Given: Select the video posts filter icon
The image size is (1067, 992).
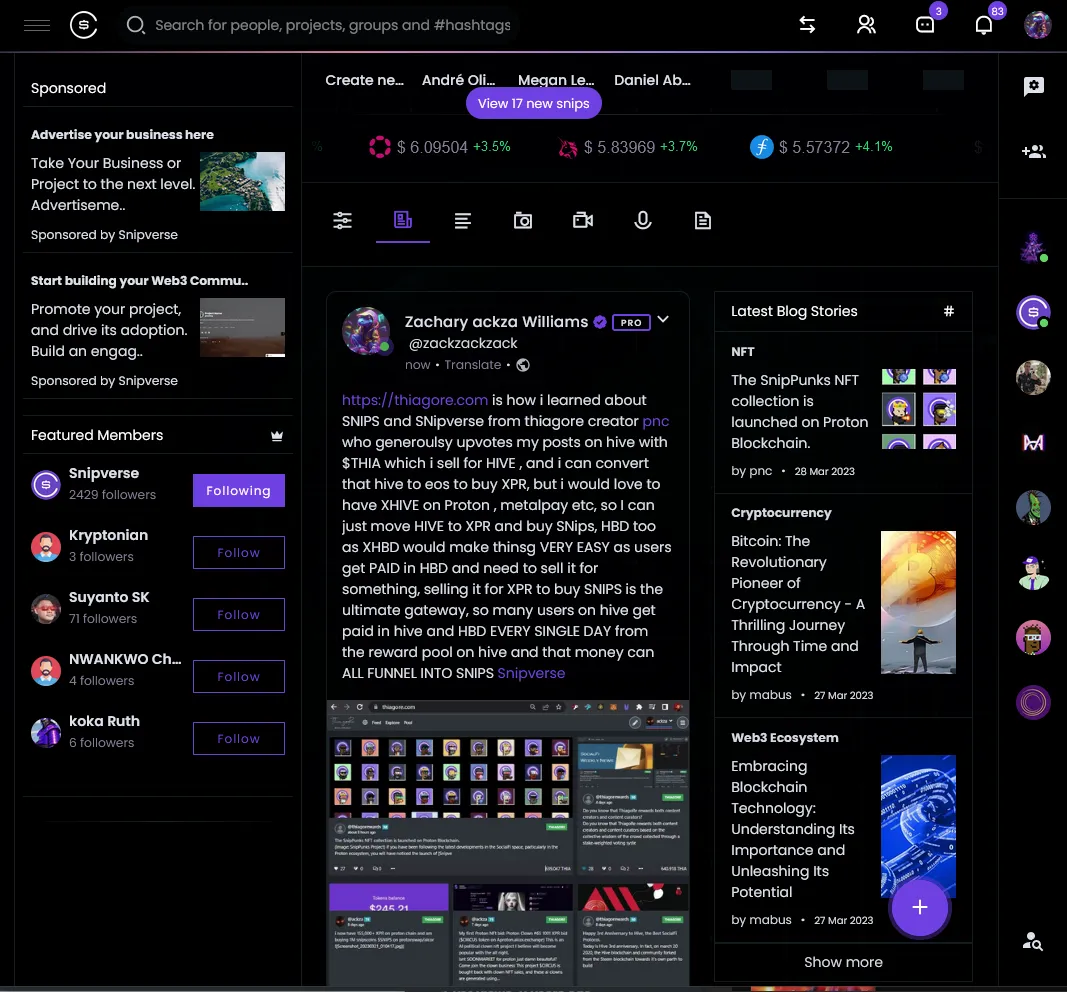Looking at the screenshot, I should click(x=583, y=220).
